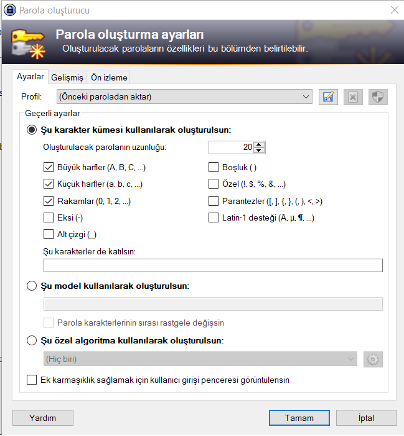Increase password length with up arrow
This screenshot has height=436, width=404.
pyautogui.click(x=259, y=144)
